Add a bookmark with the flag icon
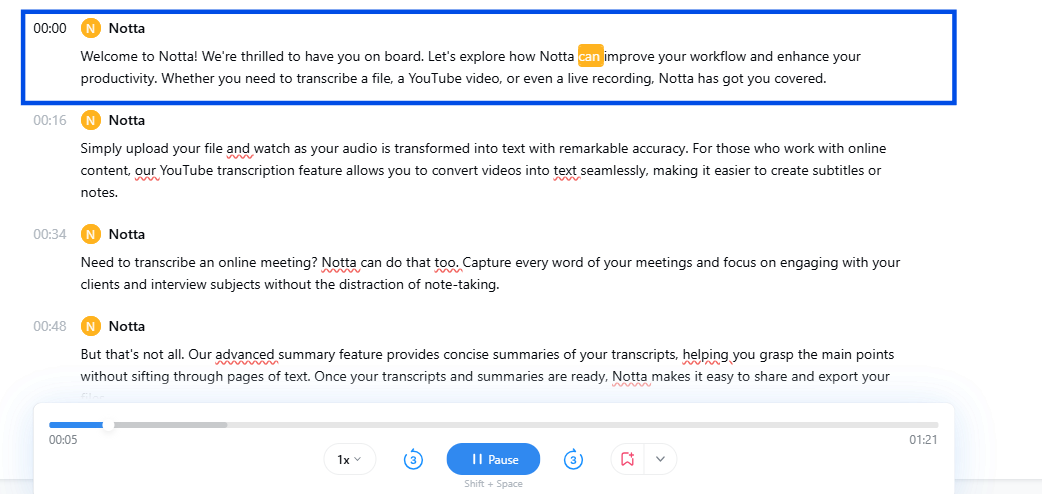 pyautogui.click(x=627, y=459)
